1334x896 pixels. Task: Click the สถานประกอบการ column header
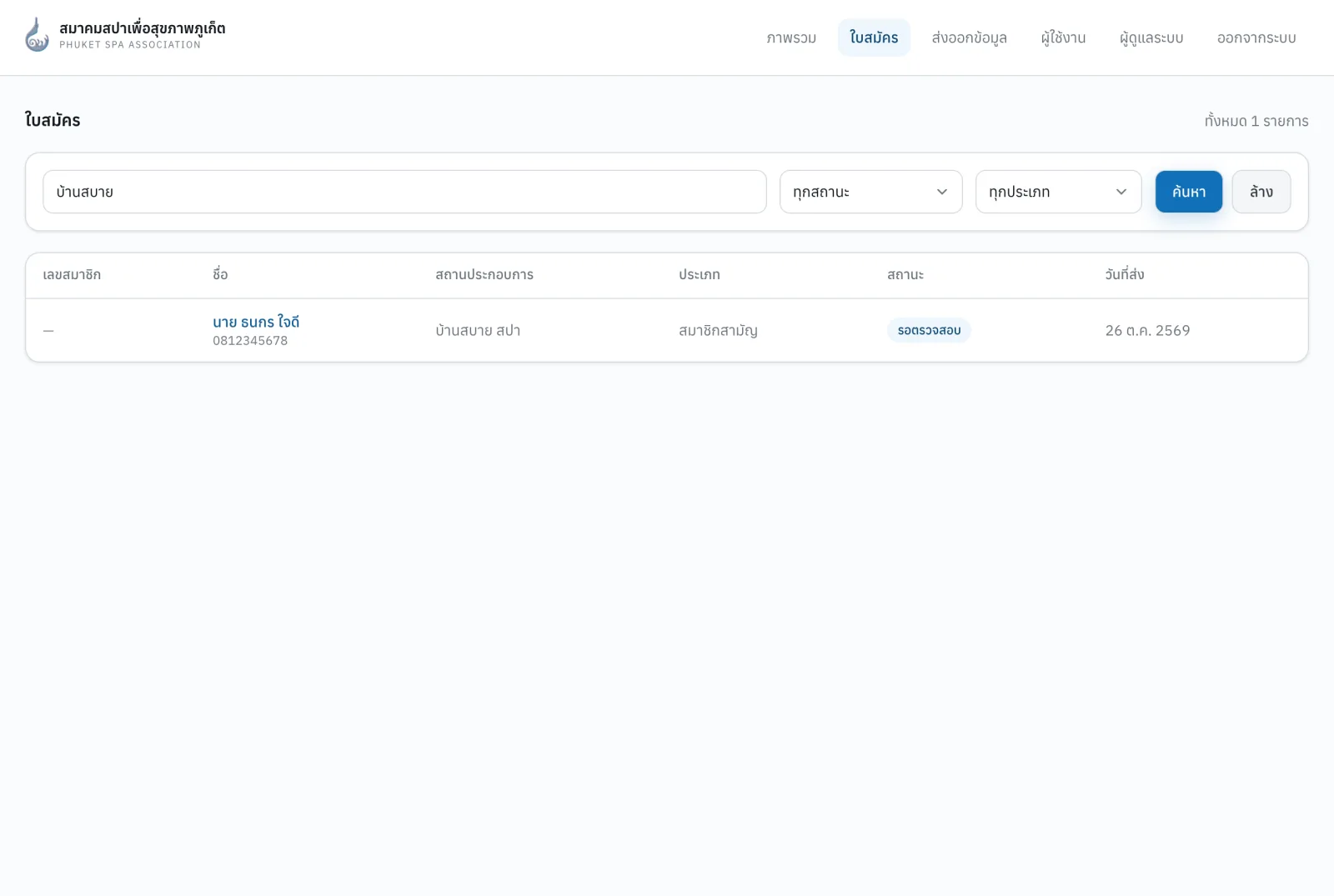pyautogui.click(x=484, y=275)
